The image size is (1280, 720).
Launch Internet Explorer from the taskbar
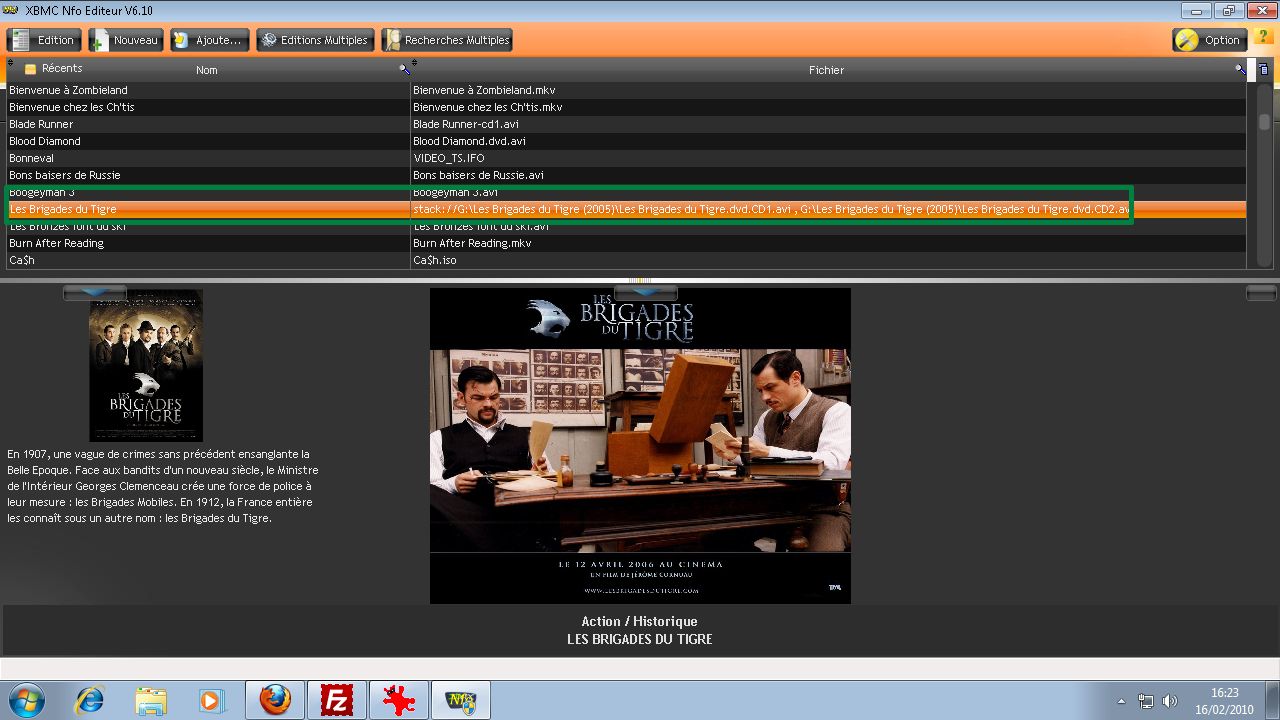89,700
